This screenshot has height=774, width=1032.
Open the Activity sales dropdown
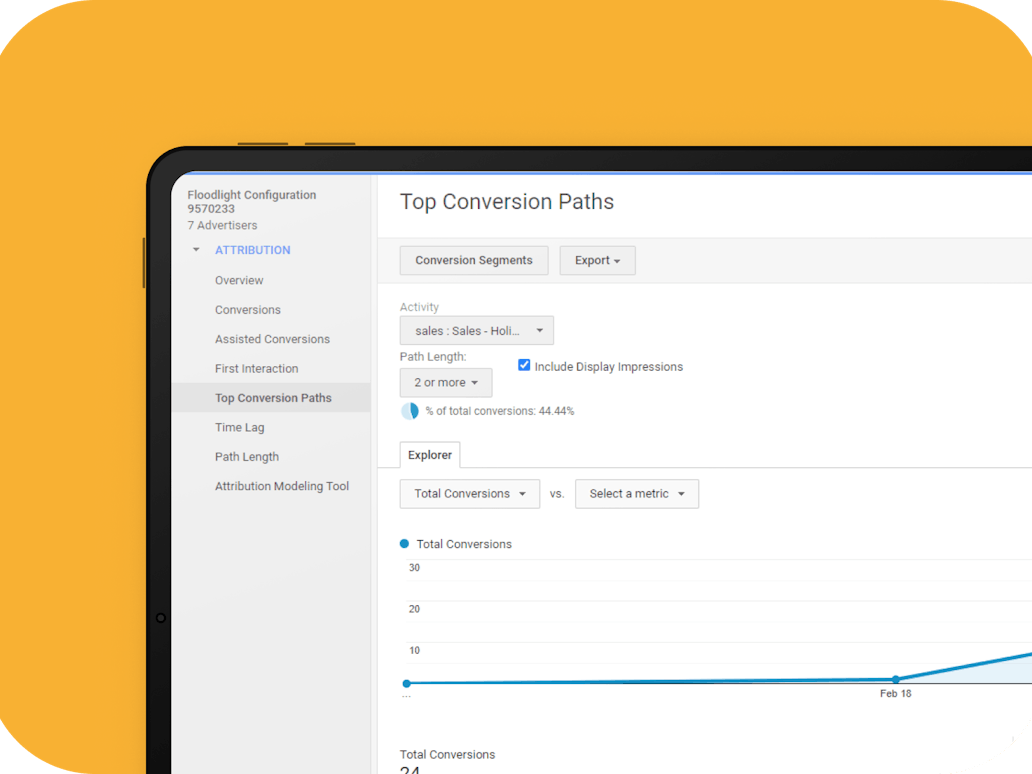(x=477, y=330)
